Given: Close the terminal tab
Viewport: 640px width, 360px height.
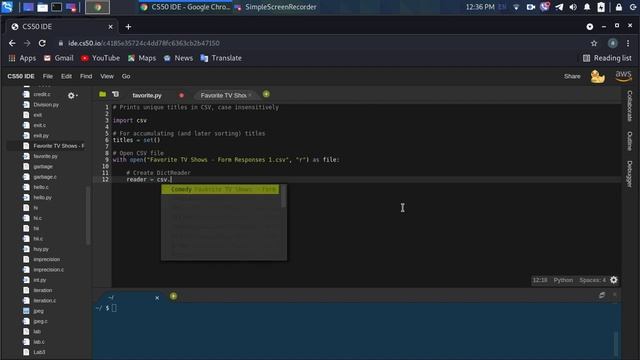Looking at the screenshot, I should [x=157, y=298].
